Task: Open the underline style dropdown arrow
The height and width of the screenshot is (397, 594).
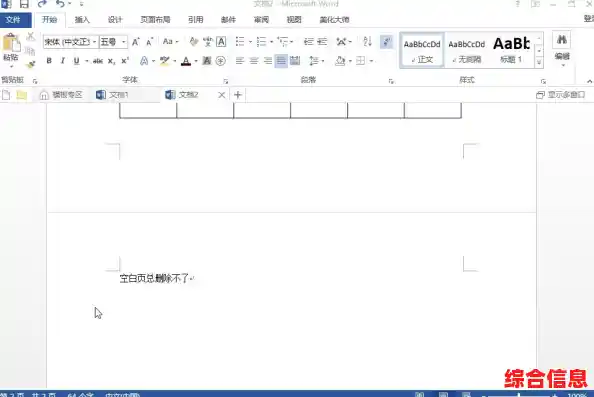Action: click(87, 61)
